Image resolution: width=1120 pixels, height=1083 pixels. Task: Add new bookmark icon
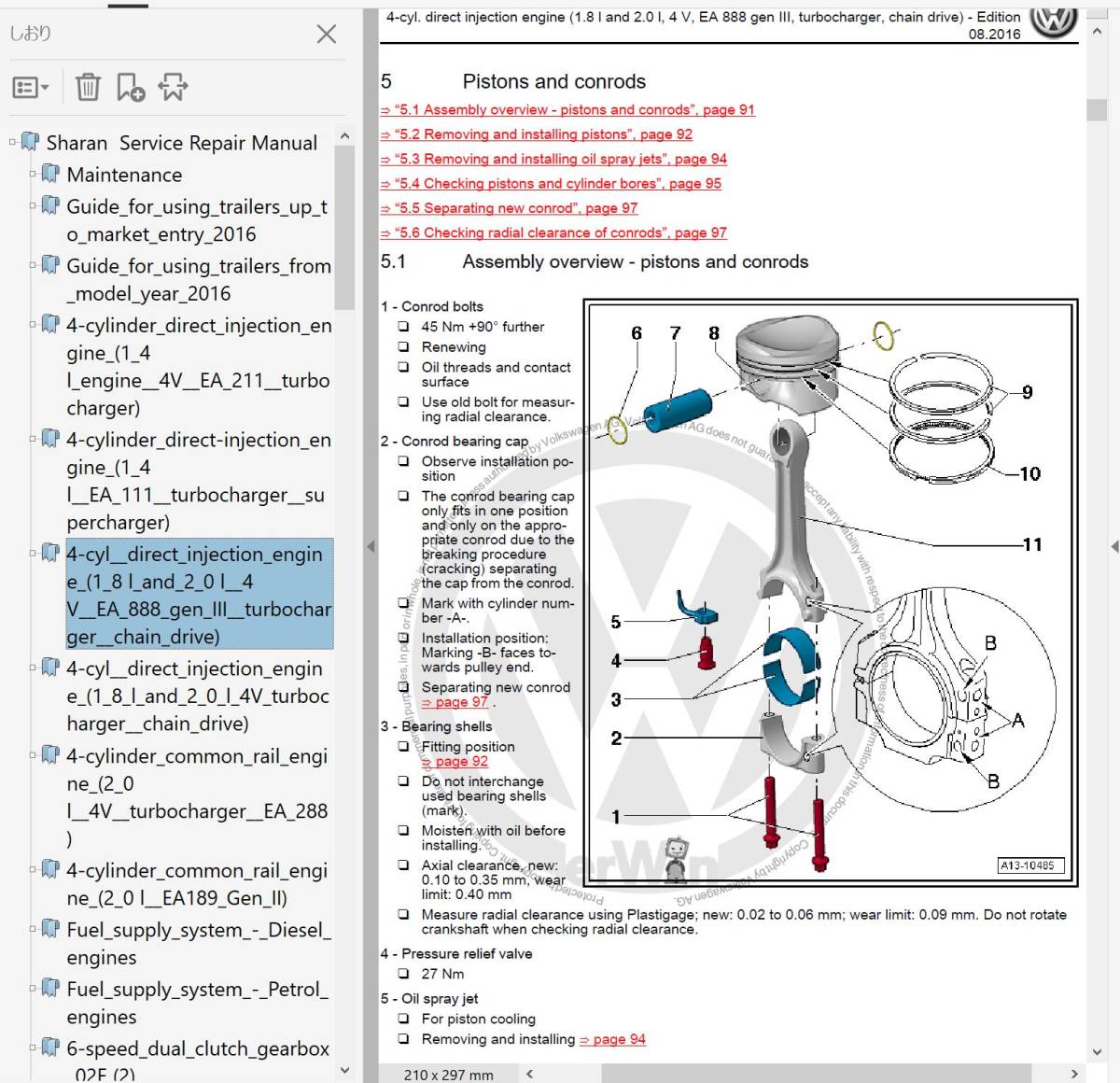pyautogui.click(x=130, y=87)
